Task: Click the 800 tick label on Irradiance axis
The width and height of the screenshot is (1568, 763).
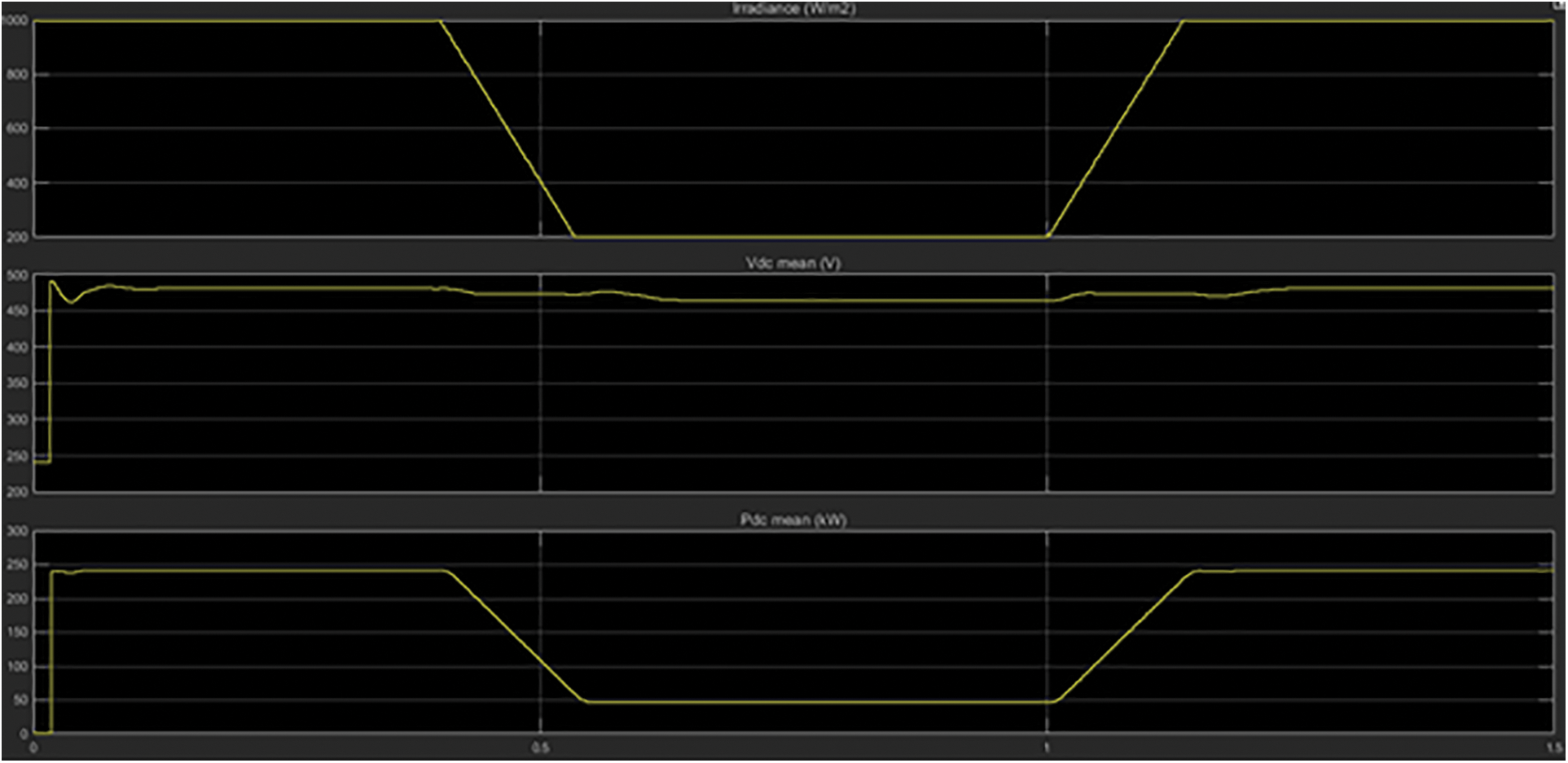Action: (x=17, y=75)
